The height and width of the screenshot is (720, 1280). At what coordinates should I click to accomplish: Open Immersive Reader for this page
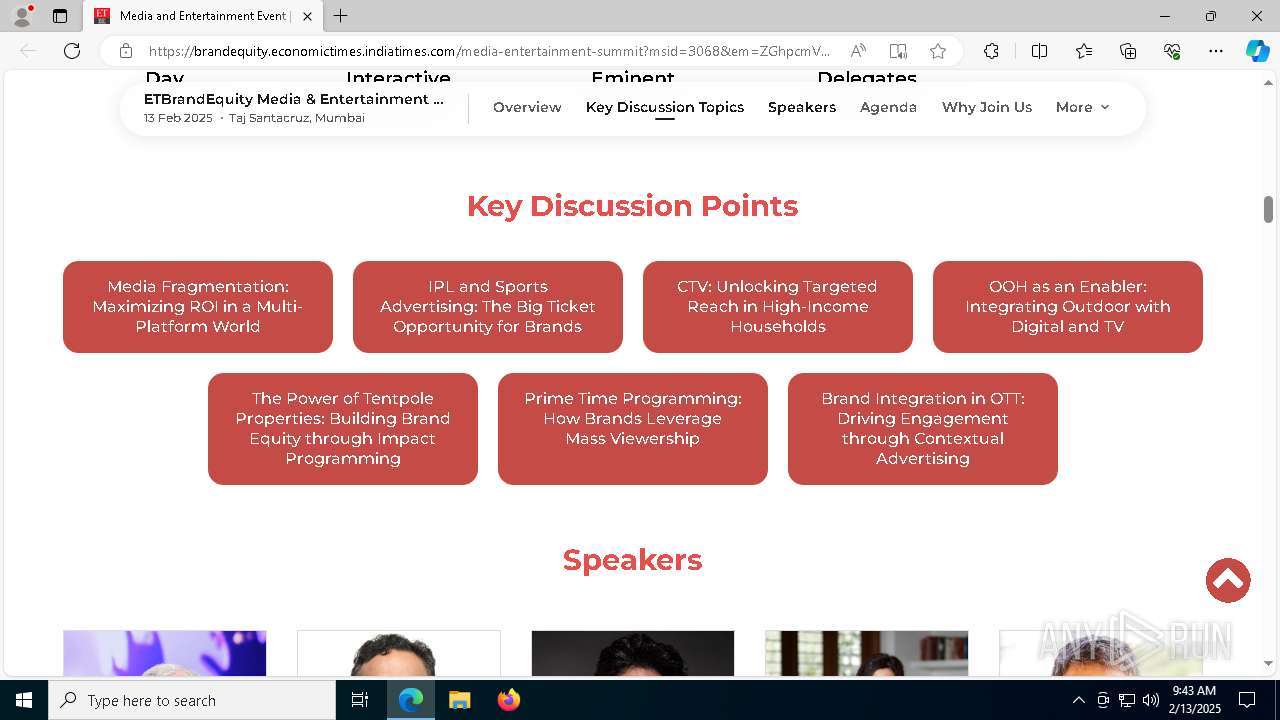(898, 51)
